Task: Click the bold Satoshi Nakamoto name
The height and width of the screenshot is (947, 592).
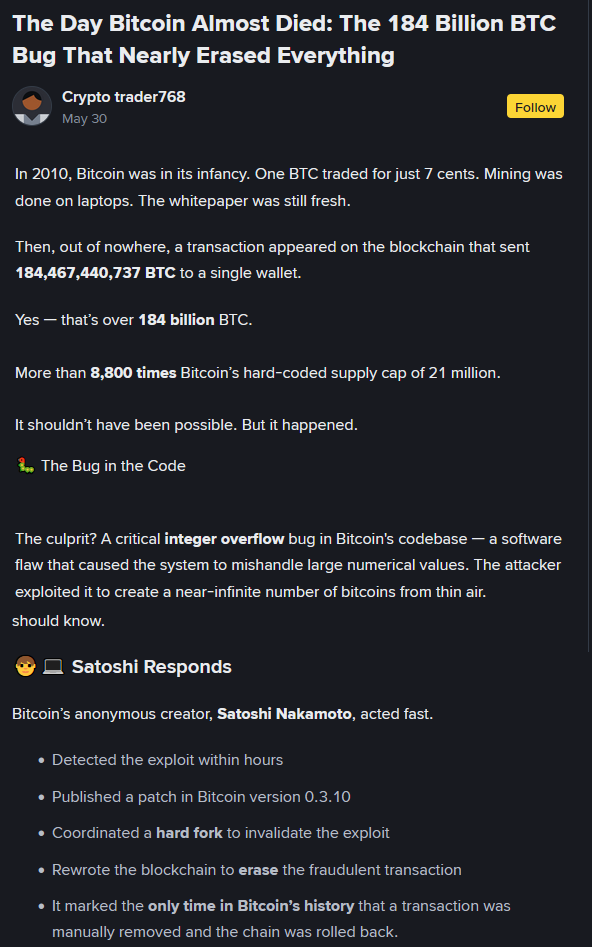Action: tap(284, 714)
